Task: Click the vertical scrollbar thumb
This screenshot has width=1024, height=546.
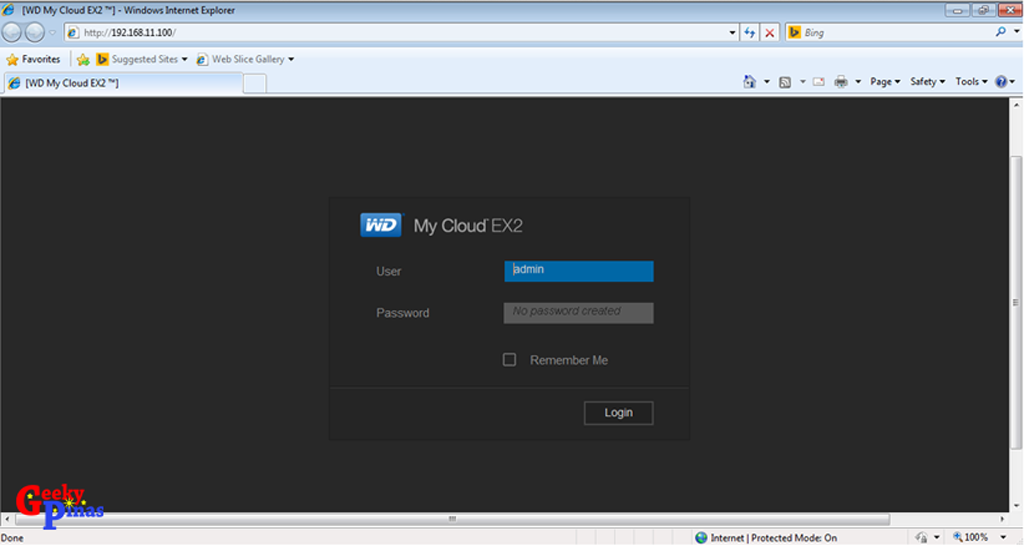Action: coord(1016,302)
